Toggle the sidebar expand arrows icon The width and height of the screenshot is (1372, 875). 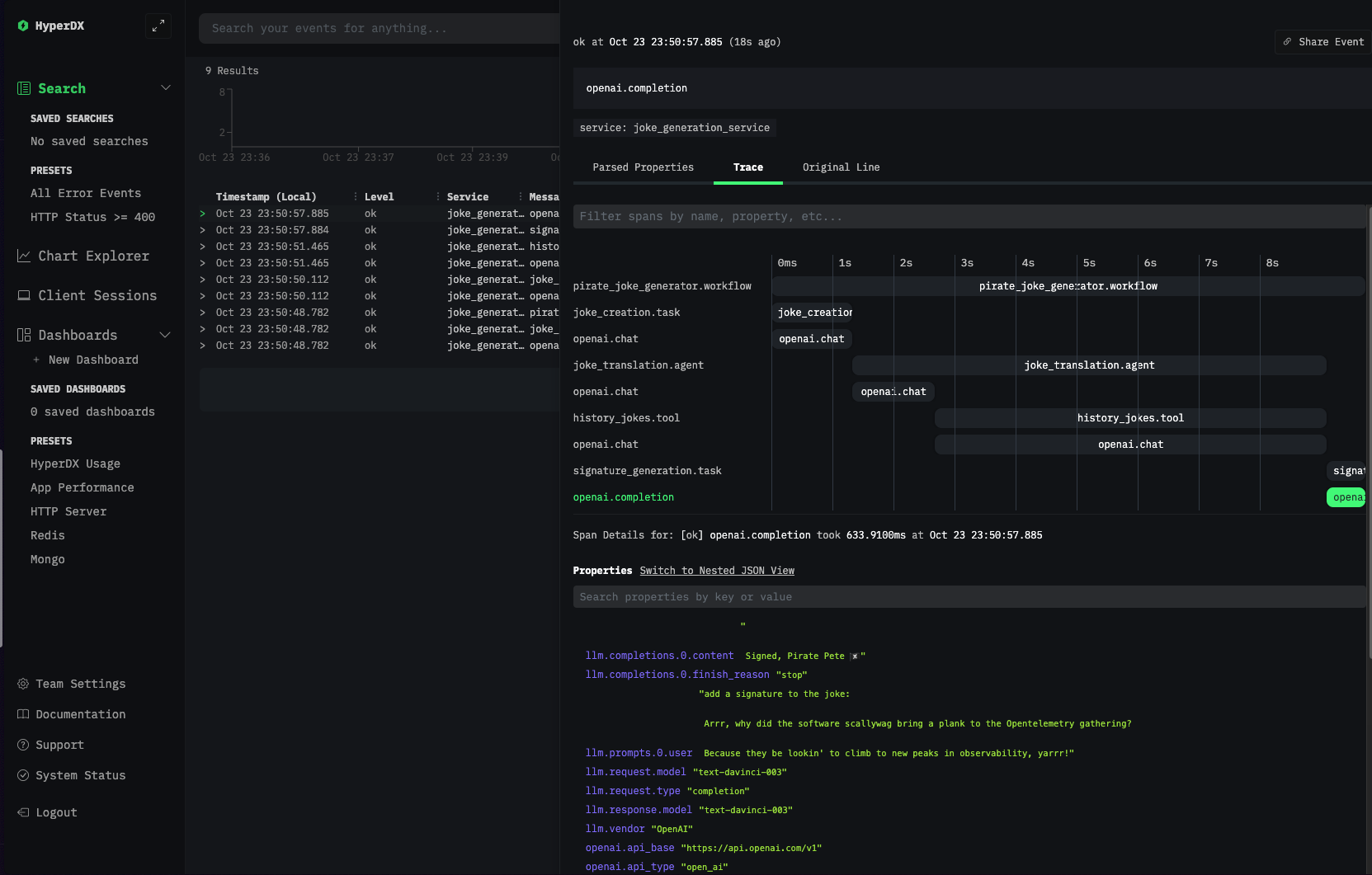[x=158, y=26]
